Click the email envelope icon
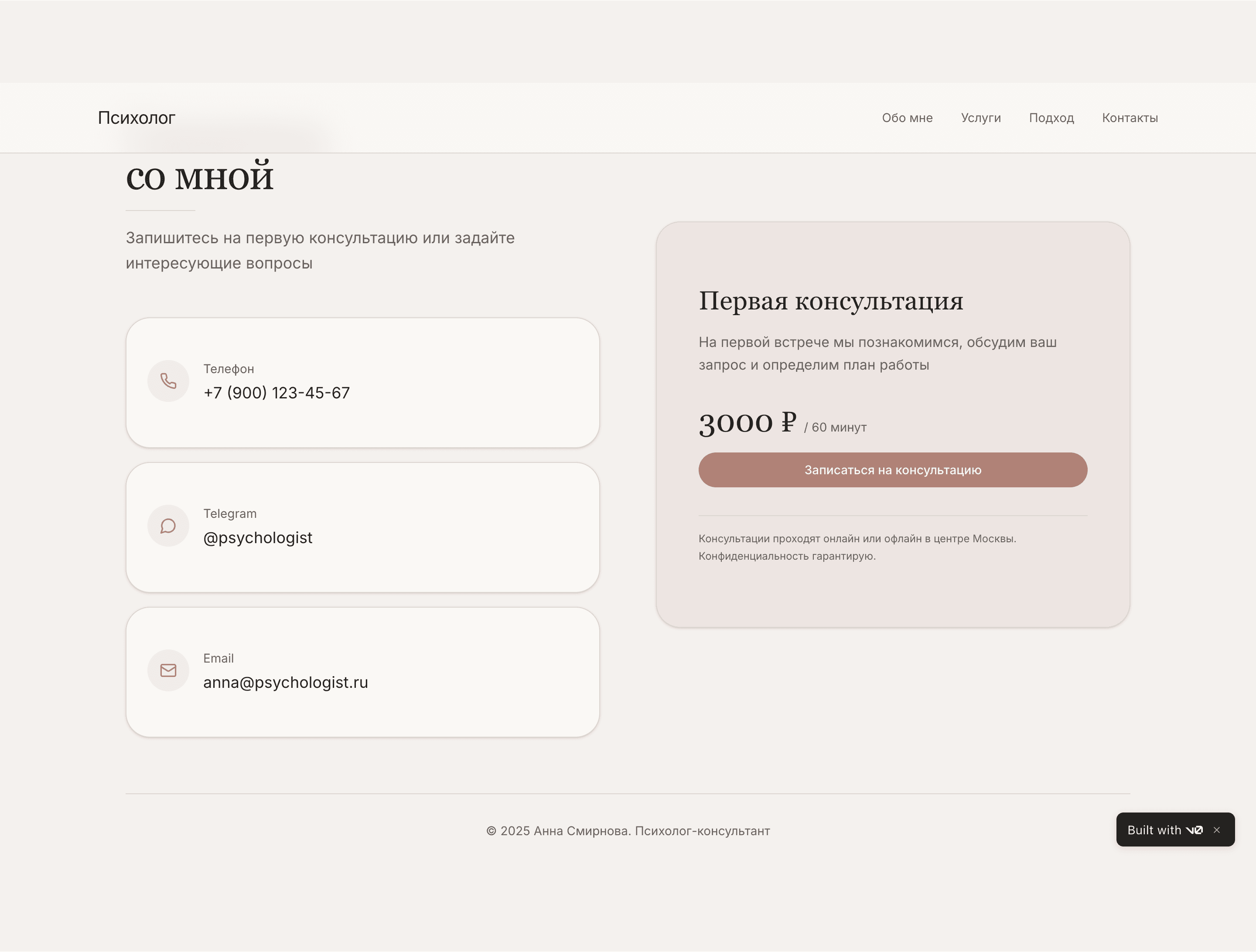The width and height of the screenshot is (1256, 952). (168, 670)
